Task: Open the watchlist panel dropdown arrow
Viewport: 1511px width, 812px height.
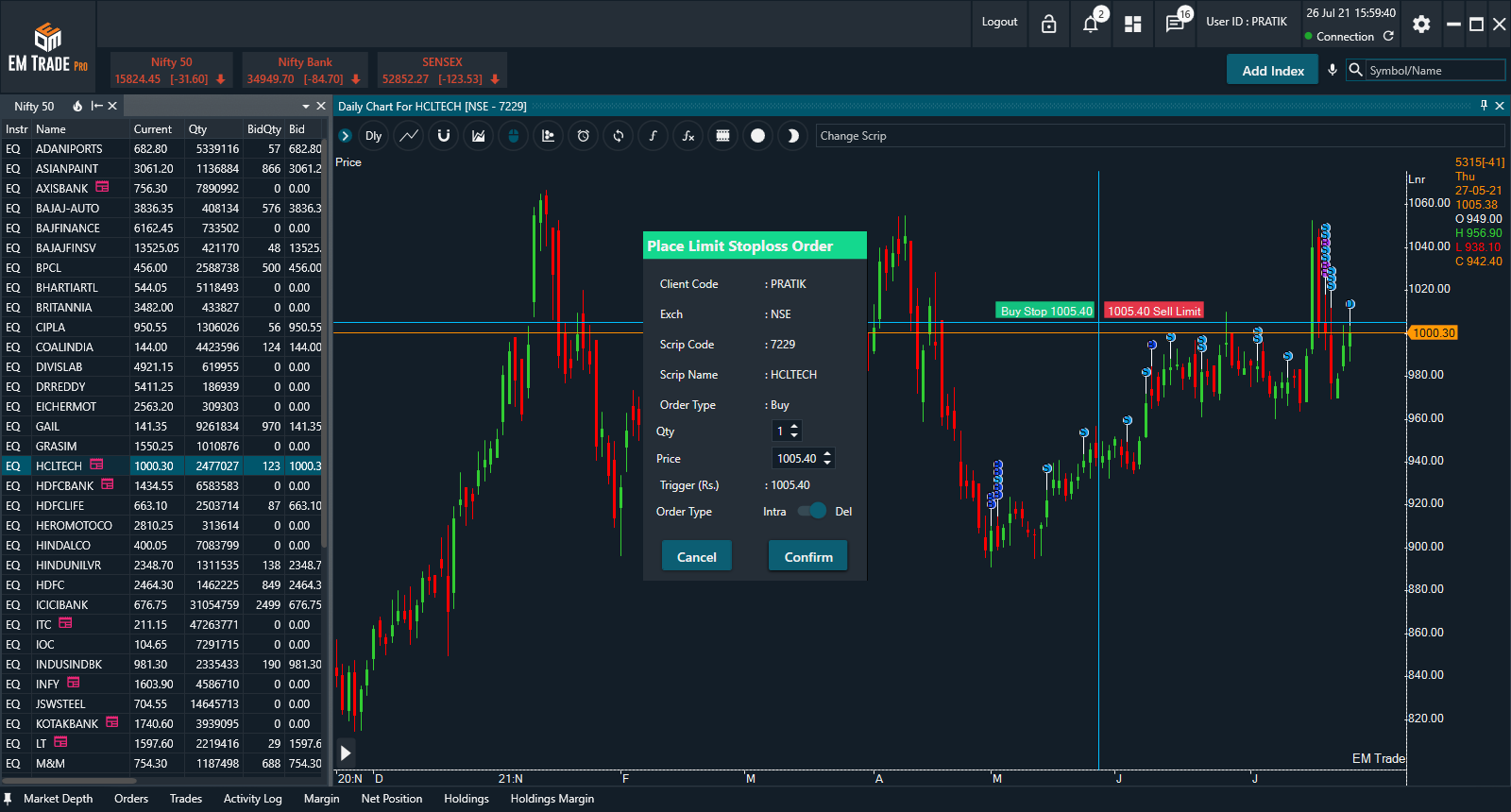Action: click(306, 107)
